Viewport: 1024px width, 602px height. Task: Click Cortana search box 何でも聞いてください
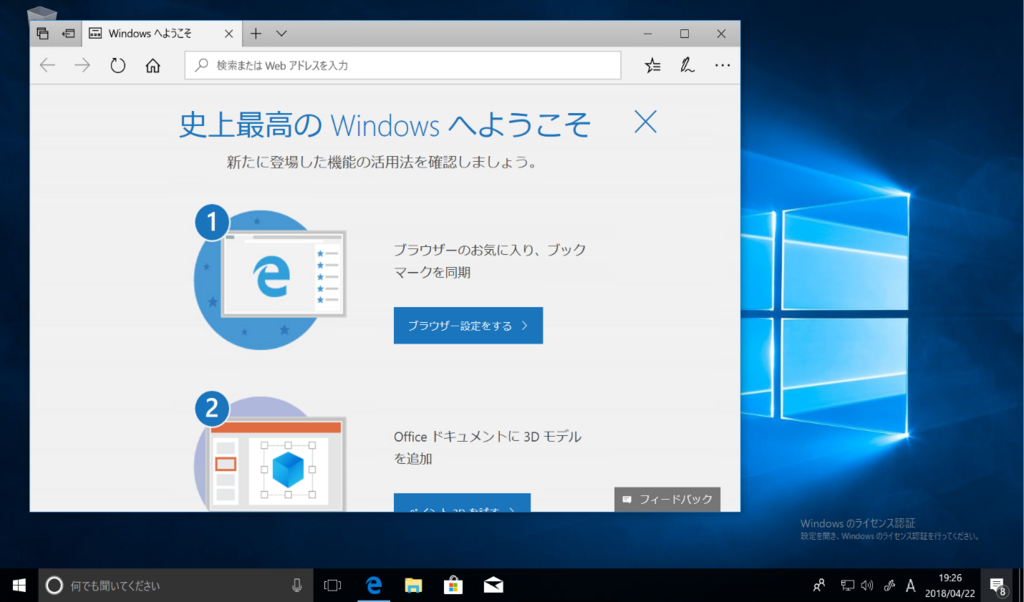coord(176,586)
